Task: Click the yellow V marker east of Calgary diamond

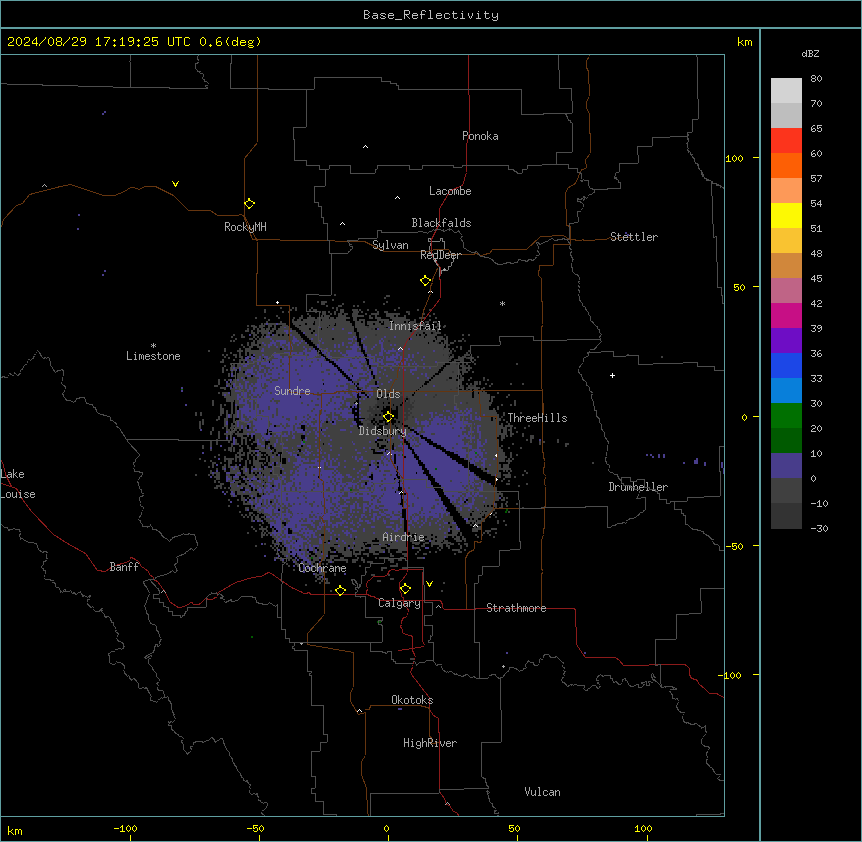Action: 429,584
